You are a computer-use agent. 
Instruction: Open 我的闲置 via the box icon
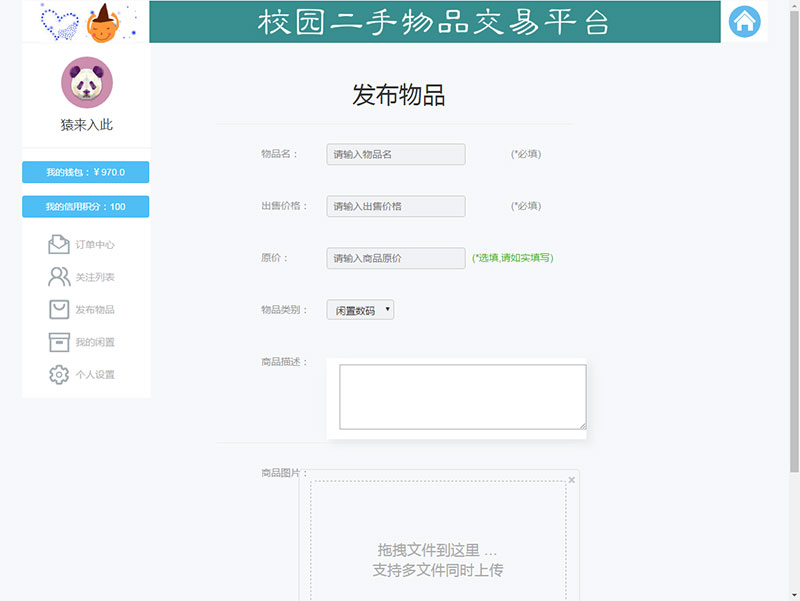[61, 343]
